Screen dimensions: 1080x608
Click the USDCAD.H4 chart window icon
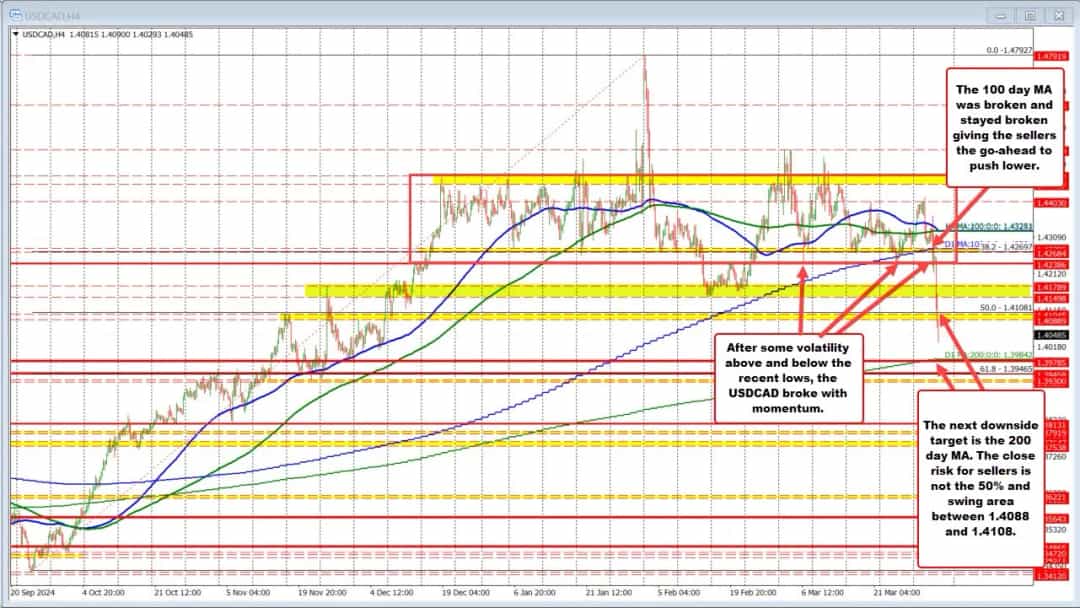(16, 13)
